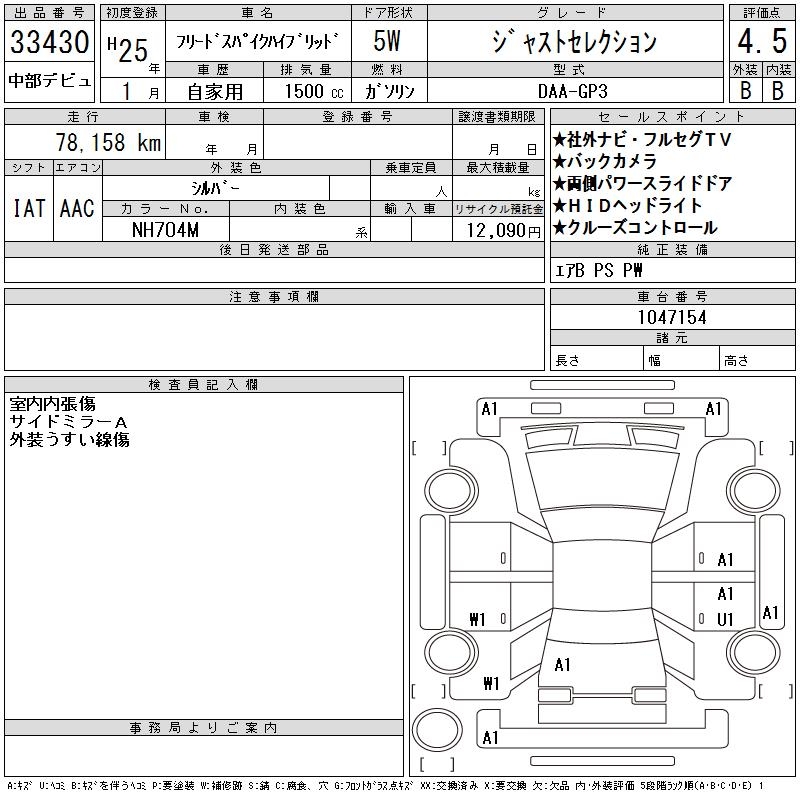
Task: Select the recycle deposit 12,090円
Action: tap(504, 231)
